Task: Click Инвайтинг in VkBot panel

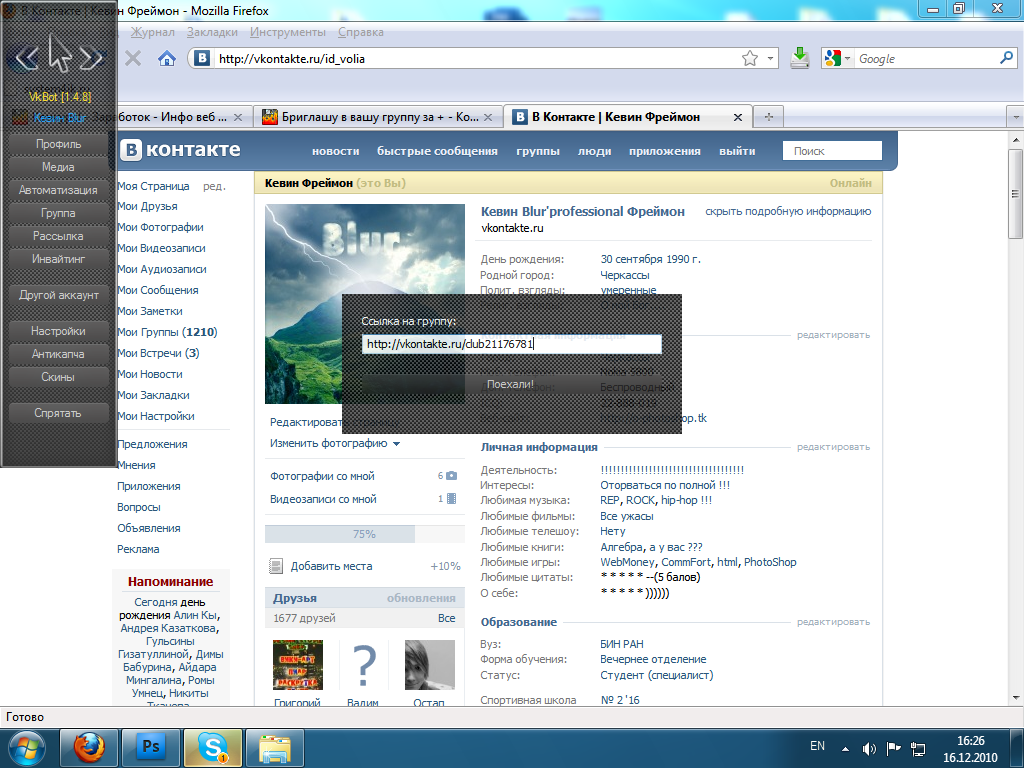Action: click(58, 259)
